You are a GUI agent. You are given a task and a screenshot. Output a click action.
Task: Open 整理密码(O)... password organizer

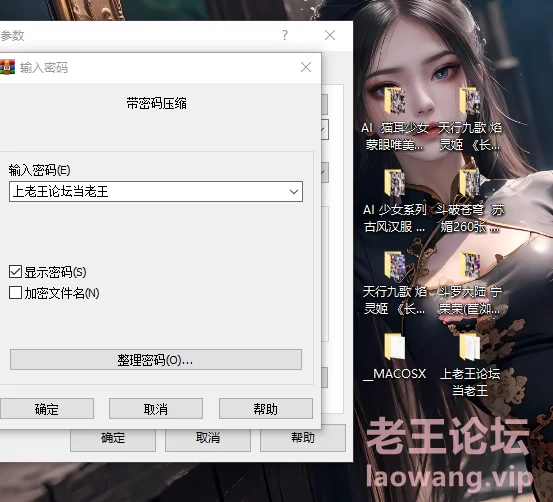tap(156, 360)
